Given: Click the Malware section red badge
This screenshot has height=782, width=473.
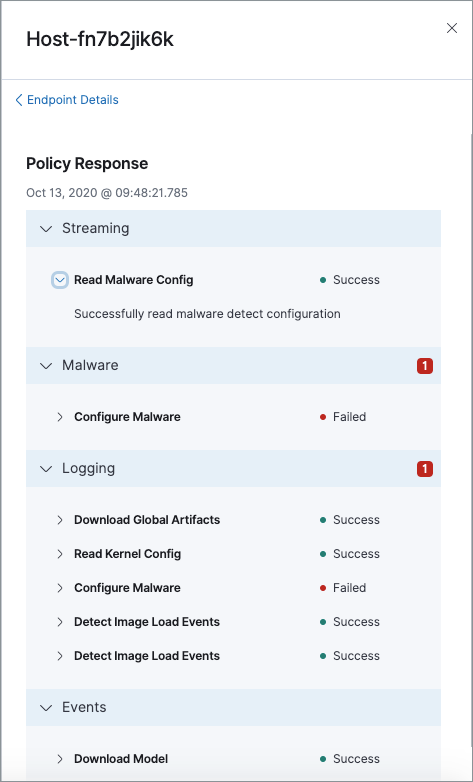Looking at the screenshot, I should pyautogui.click(x=425, y=366).
